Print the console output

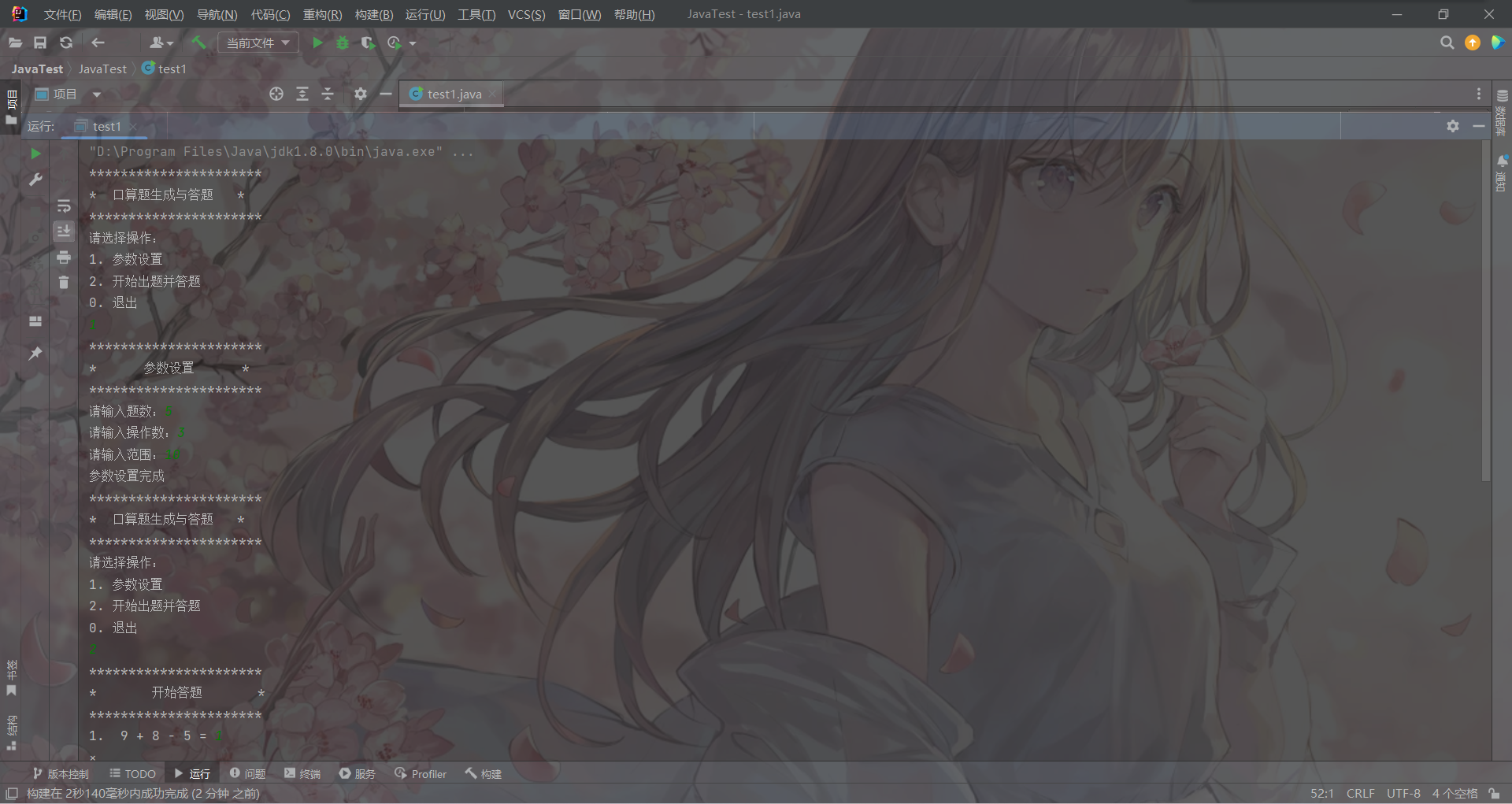point(64,257)
